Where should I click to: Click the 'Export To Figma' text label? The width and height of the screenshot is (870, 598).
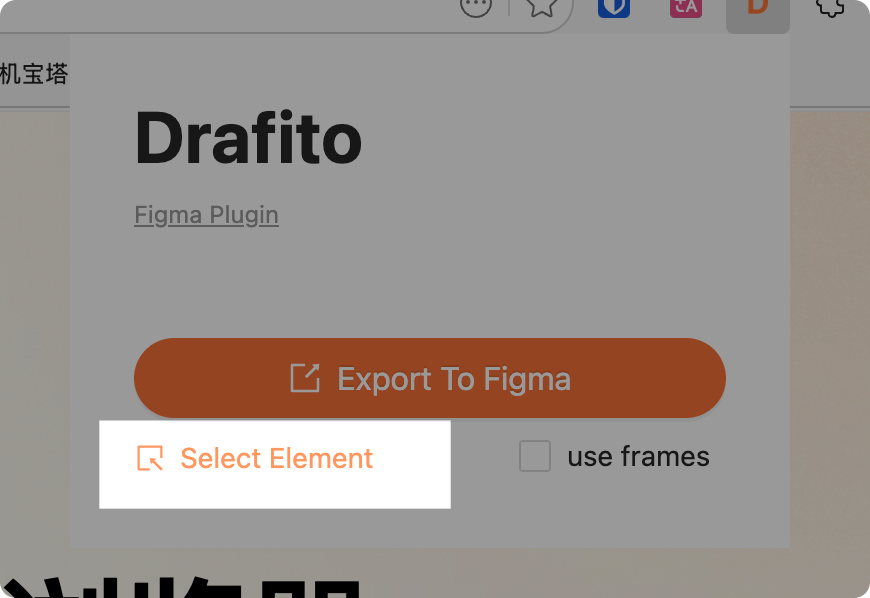pos(454,379)
